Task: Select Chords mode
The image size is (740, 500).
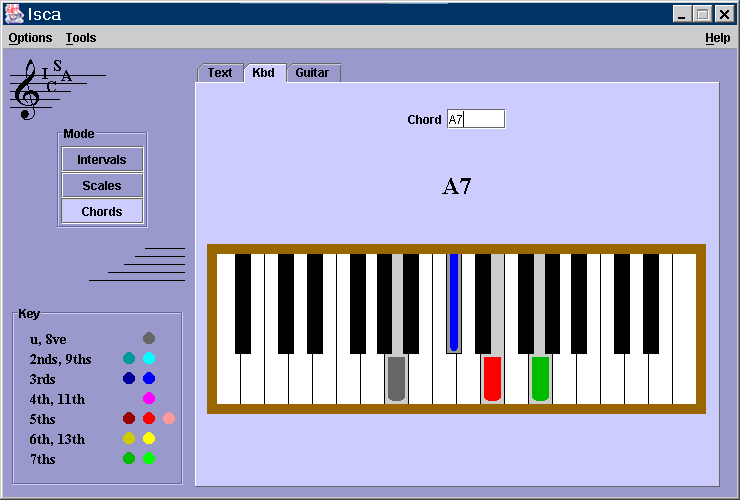Action: 102,212
